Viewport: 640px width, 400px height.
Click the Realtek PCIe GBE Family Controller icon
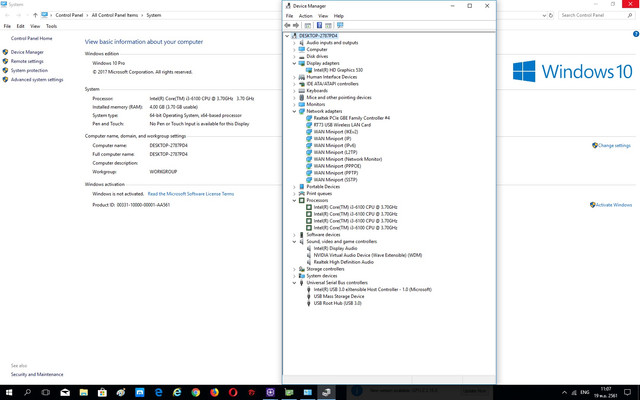click(309, 118)
